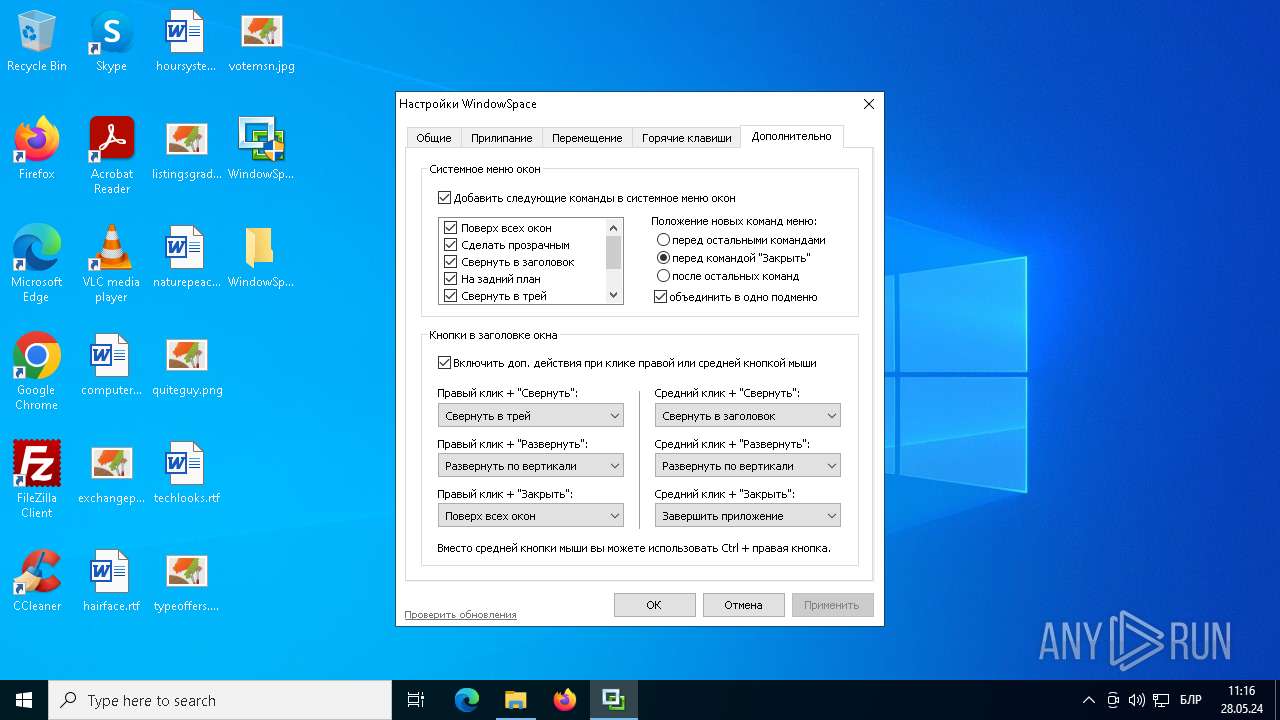Click the 'Применить' button

832,605
